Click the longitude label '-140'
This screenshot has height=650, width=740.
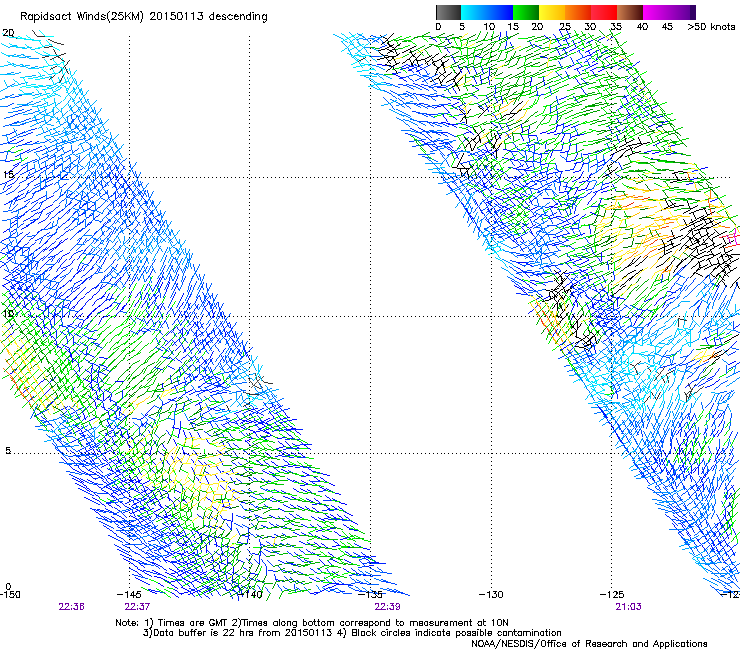click(x=250, y=594)
